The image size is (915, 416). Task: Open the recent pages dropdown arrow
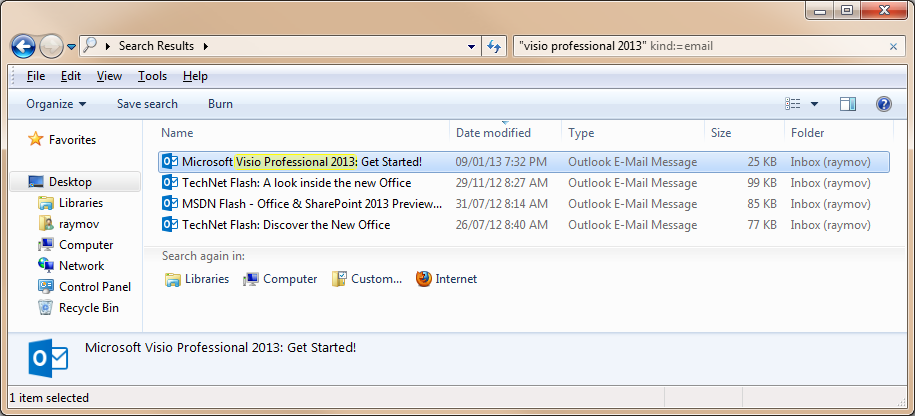pos(71,47)
